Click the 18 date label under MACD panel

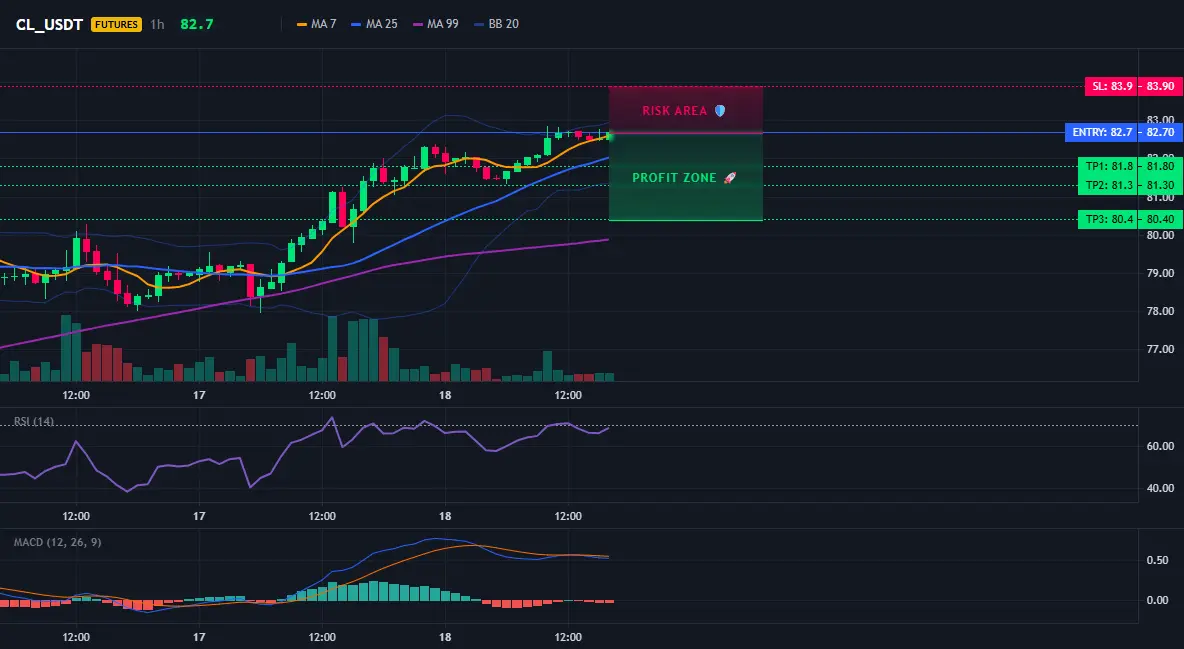click(445, 637)
